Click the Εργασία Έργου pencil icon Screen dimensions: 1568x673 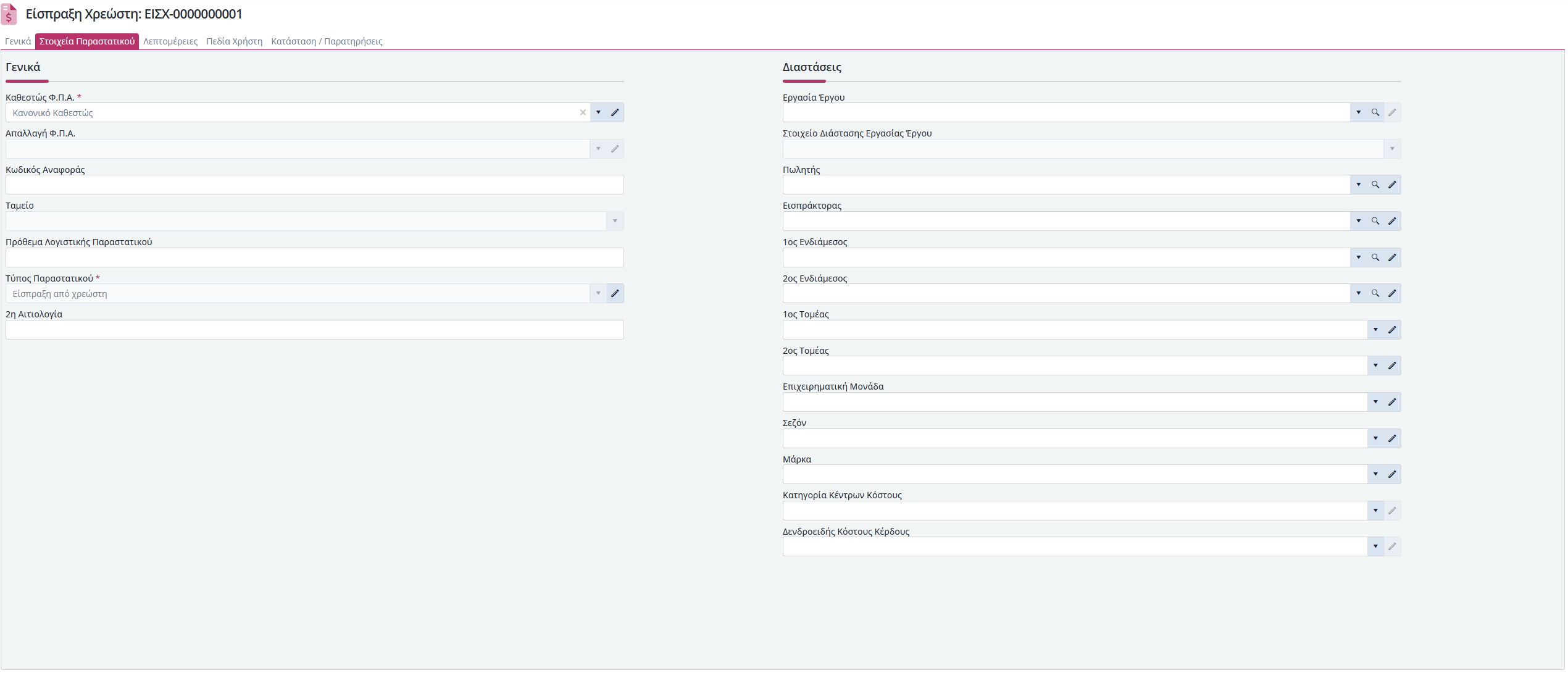[1392, 112]
